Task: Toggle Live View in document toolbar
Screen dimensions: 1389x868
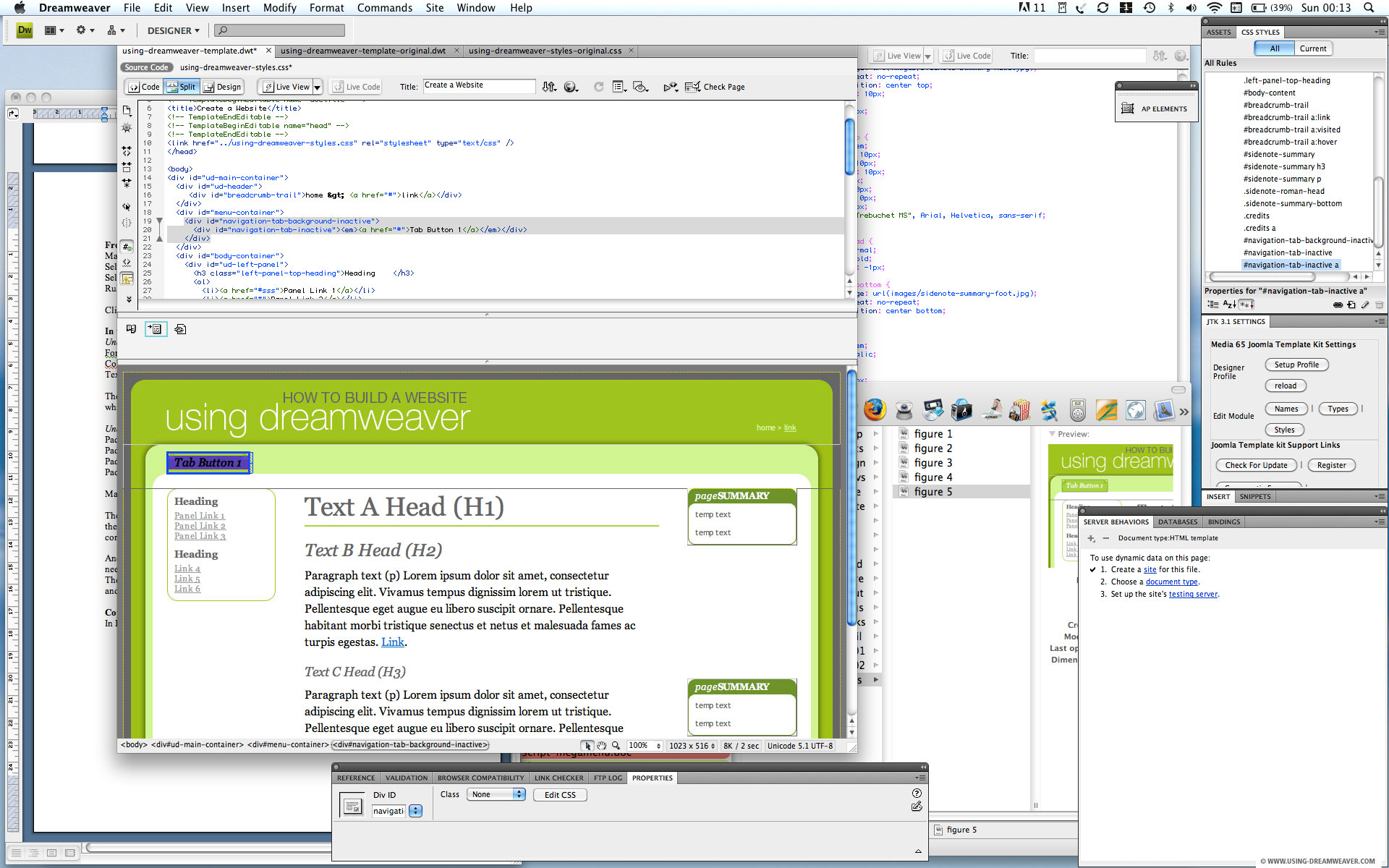Action: tap(286, 87)
